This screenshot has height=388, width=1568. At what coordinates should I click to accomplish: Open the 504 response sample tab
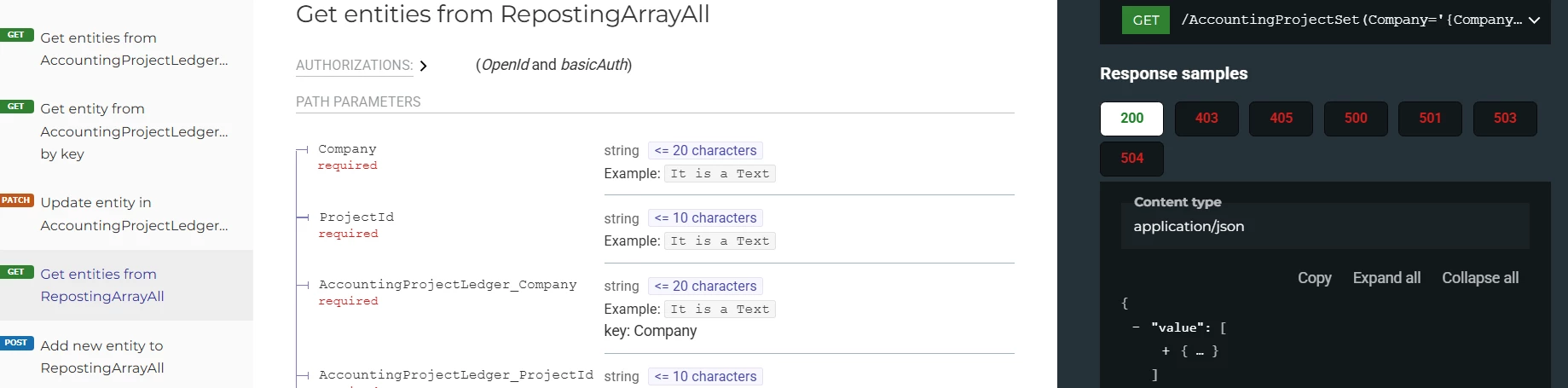point(1131,159)
